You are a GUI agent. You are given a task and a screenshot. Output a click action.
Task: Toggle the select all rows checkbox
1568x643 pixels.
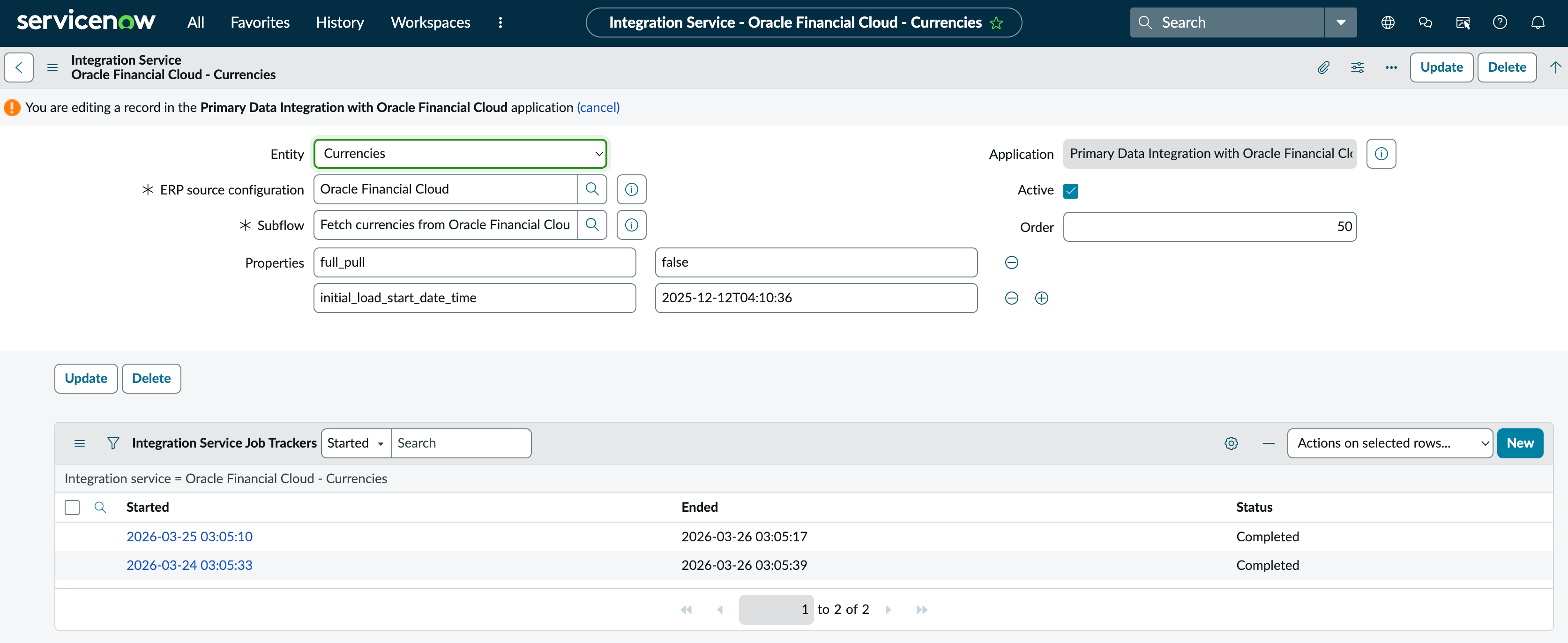[x=72, y=507]
